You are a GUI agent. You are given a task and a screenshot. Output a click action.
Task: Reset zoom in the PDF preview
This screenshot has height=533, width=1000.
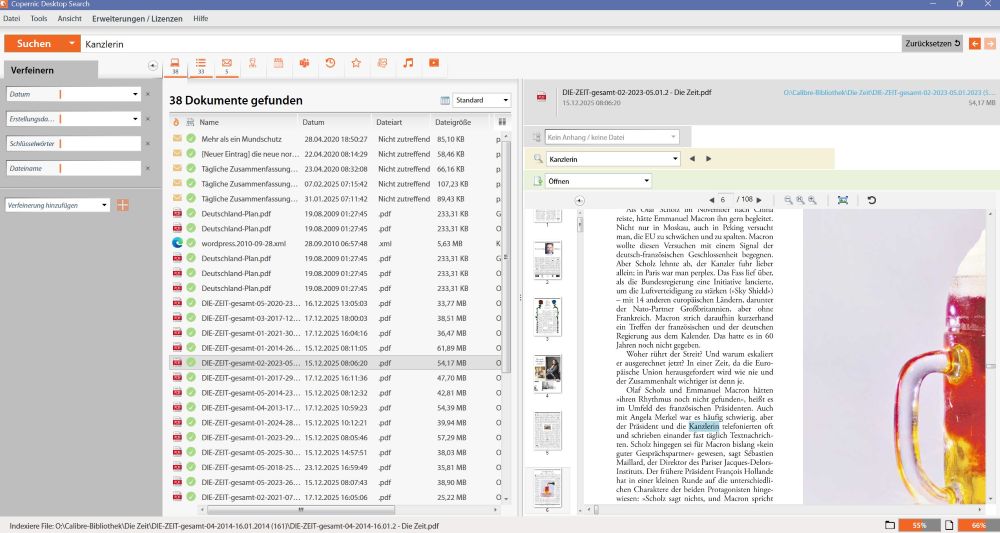click(x=800, y=200)
